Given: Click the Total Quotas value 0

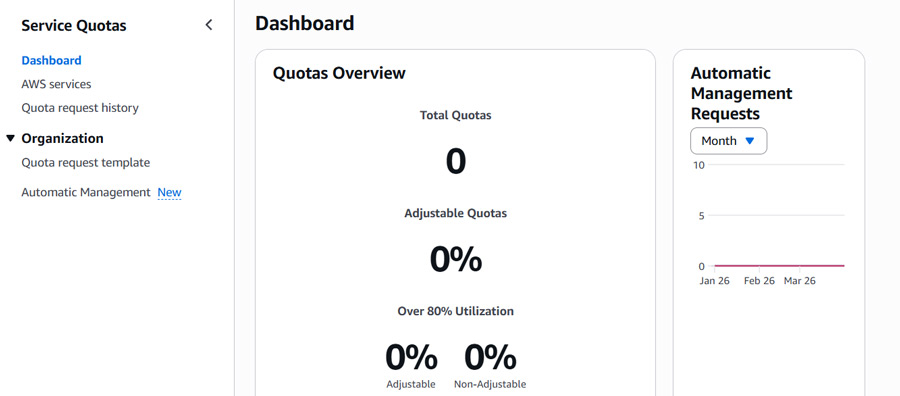Looking at the screenshot, I should pos(456,161).
